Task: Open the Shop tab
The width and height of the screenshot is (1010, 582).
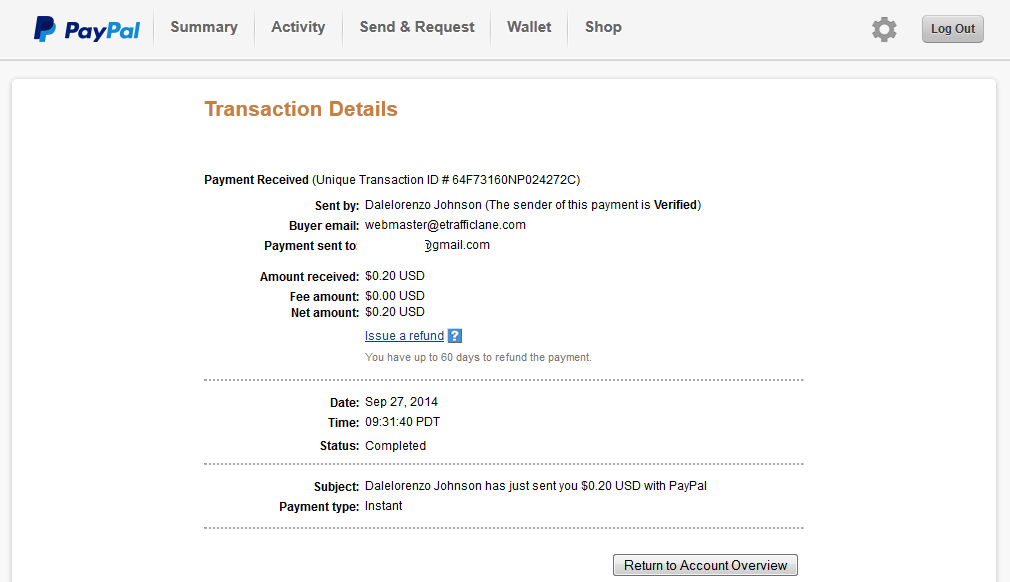Action: click(x=603, y=27)
